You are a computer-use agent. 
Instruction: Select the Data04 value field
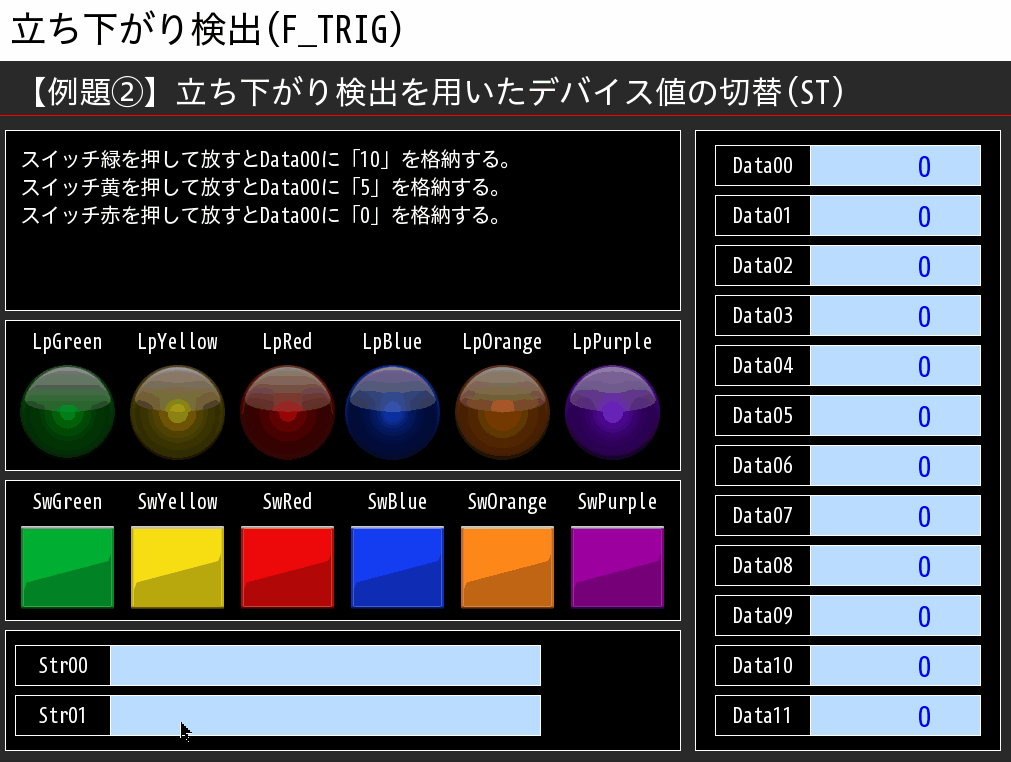pos(895,366)
